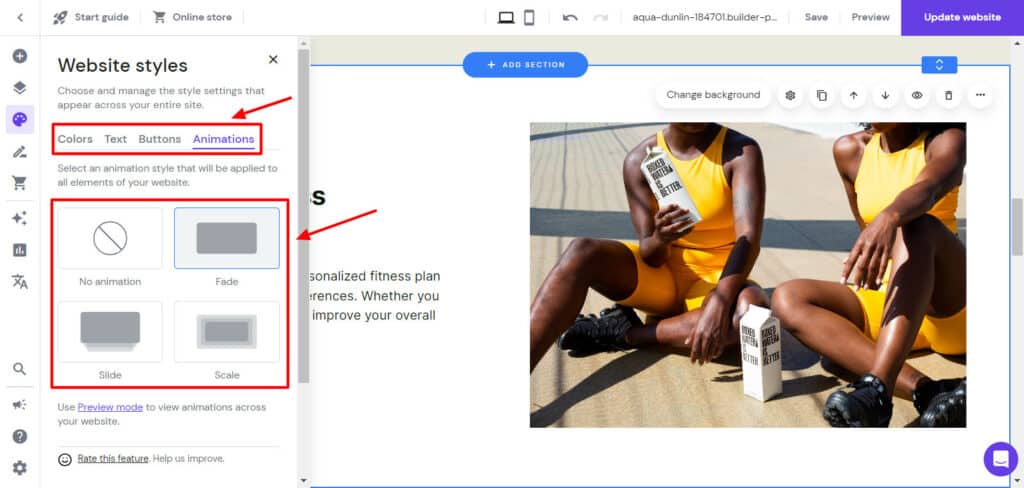Click the Update website button
Image resolution: width=1024 pixels, height=488 pixels.
pos(962,17)
